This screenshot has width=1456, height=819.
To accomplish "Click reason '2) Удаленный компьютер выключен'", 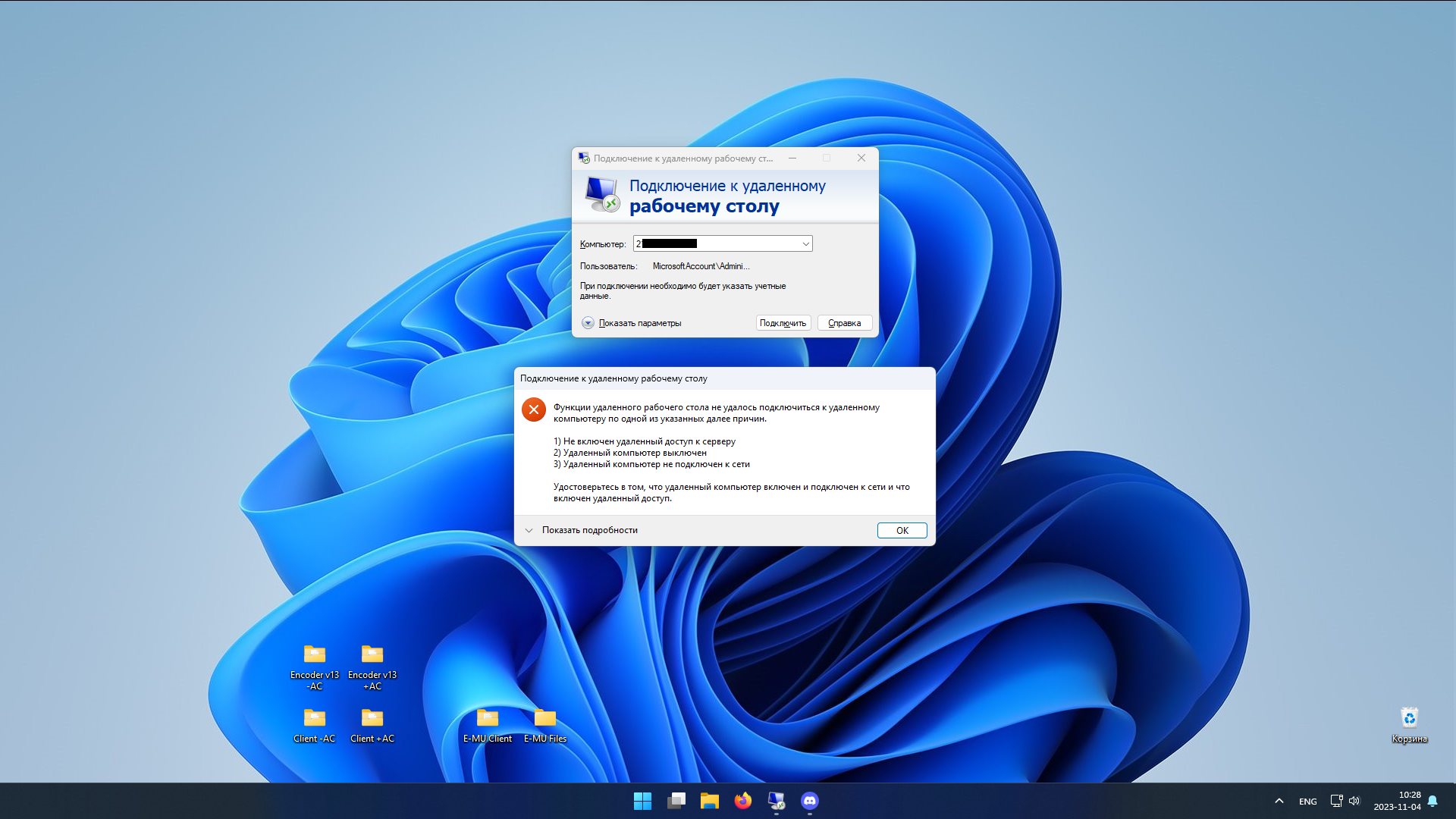I will [630, 453].
